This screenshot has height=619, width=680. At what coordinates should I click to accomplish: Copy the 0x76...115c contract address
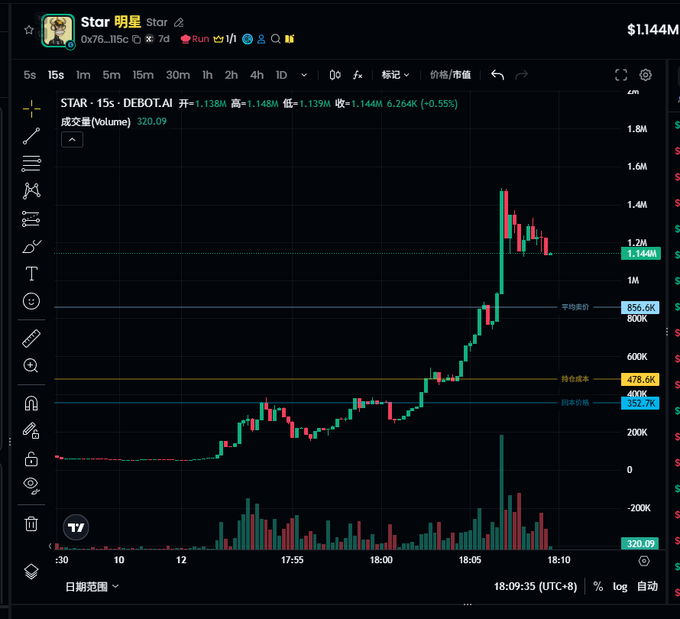[136, 39]
